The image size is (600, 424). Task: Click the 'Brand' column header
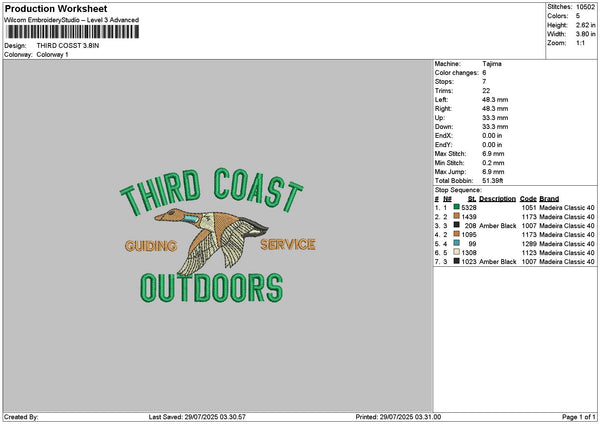[x=549, y=199]
